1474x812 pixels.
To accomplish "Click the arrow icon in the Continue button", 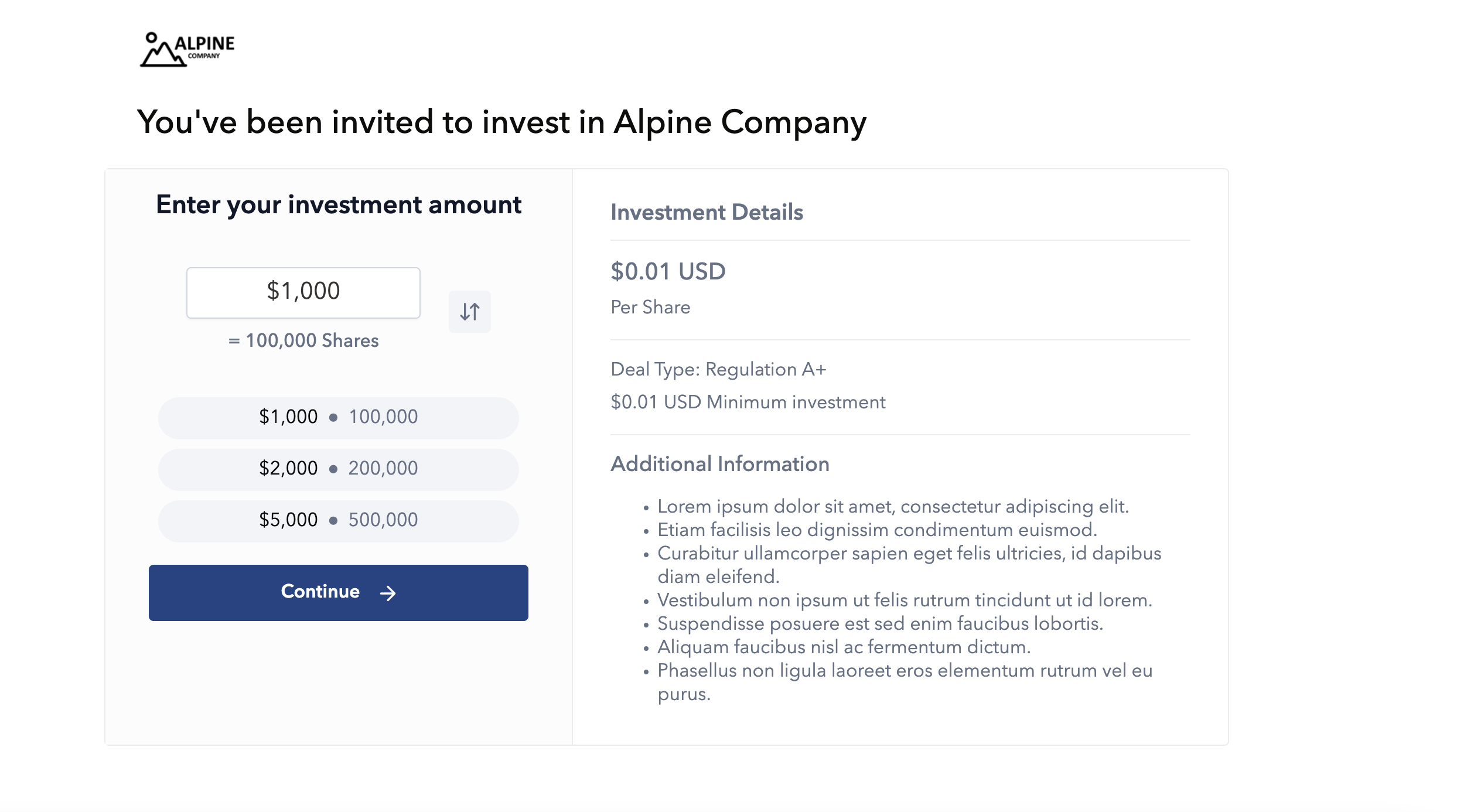I will click(388, 593).
